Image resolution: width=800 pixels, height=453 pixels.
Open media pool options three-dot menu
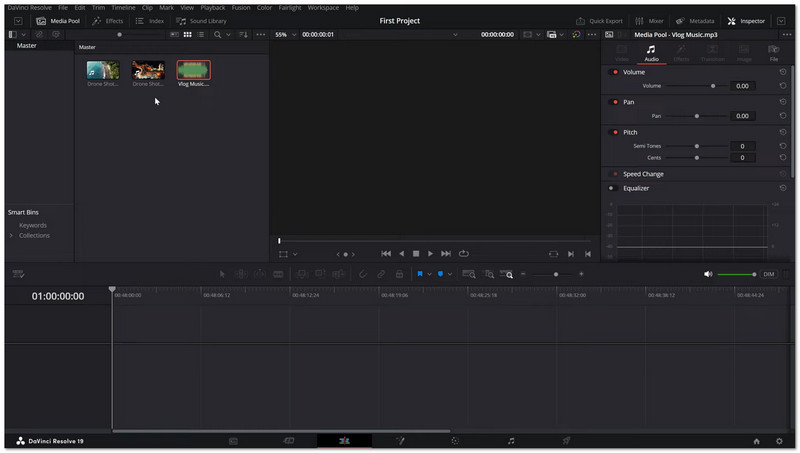point(261,35)
